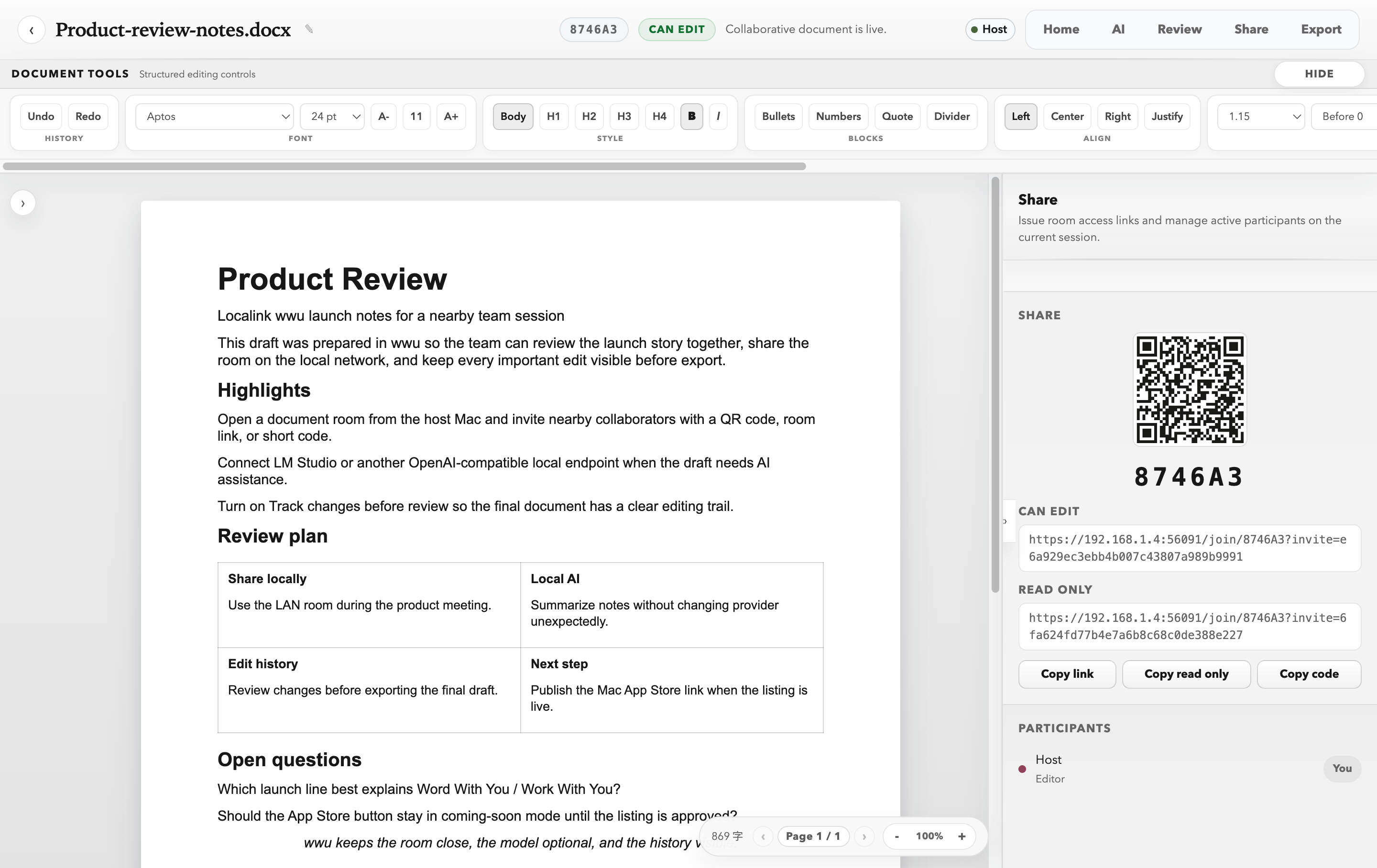Apply the H2 heading style
The width and height of the screenshot is (1377, 868).
point(589,116)
